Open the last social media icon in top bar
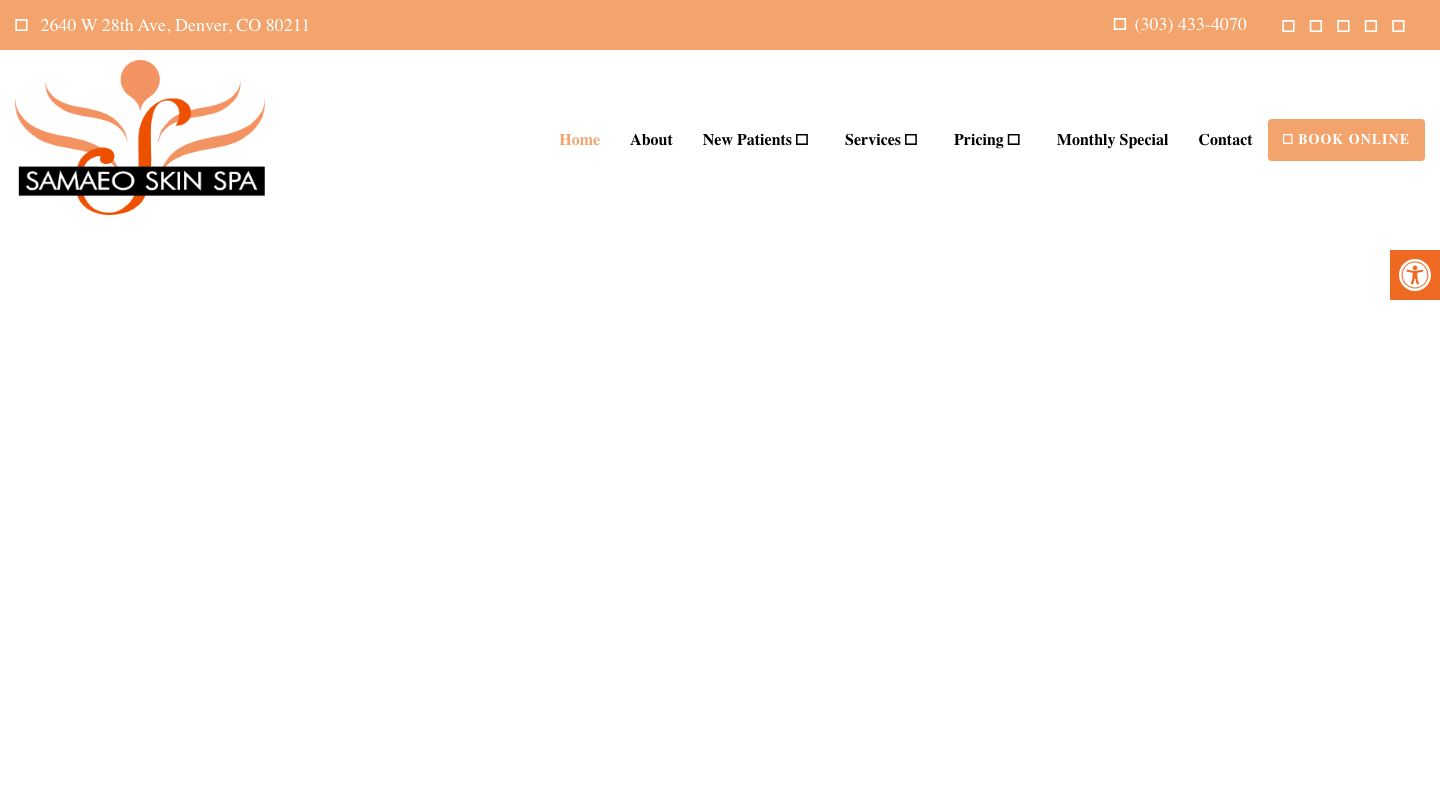 pyautogui.click(x=1398, y=26)
